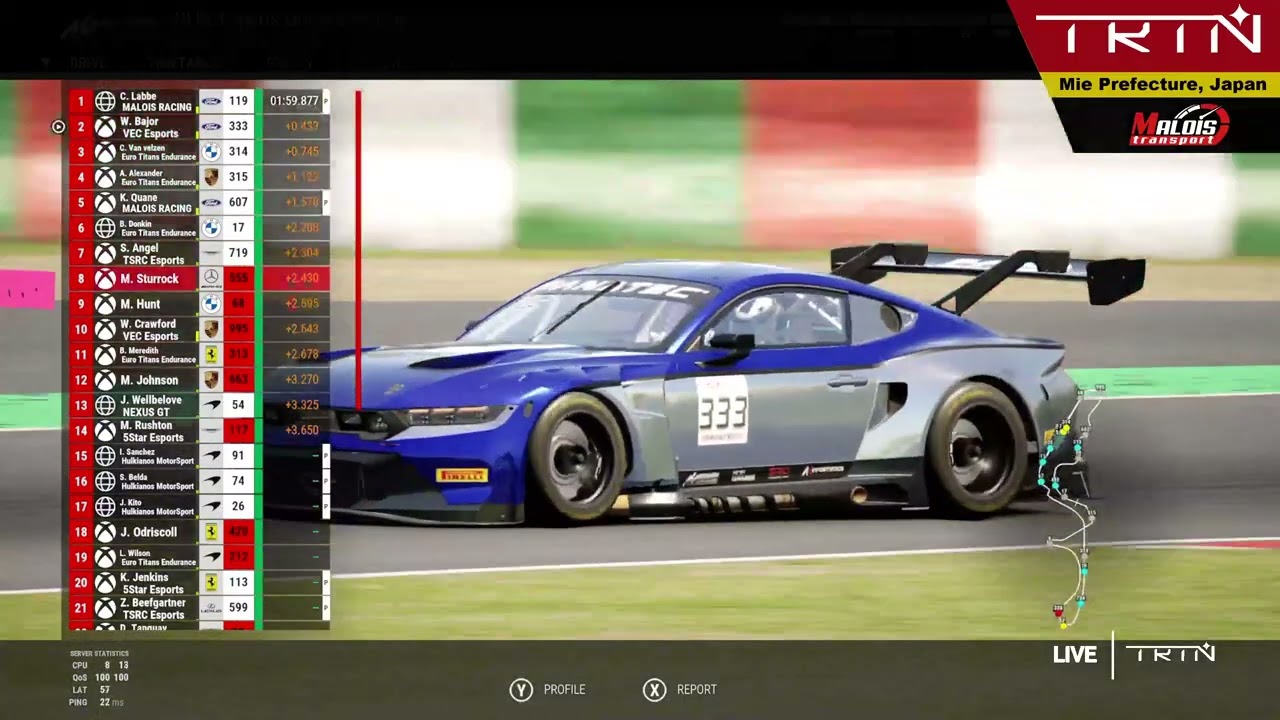Open the Report option with the X button

pos(680,689)
